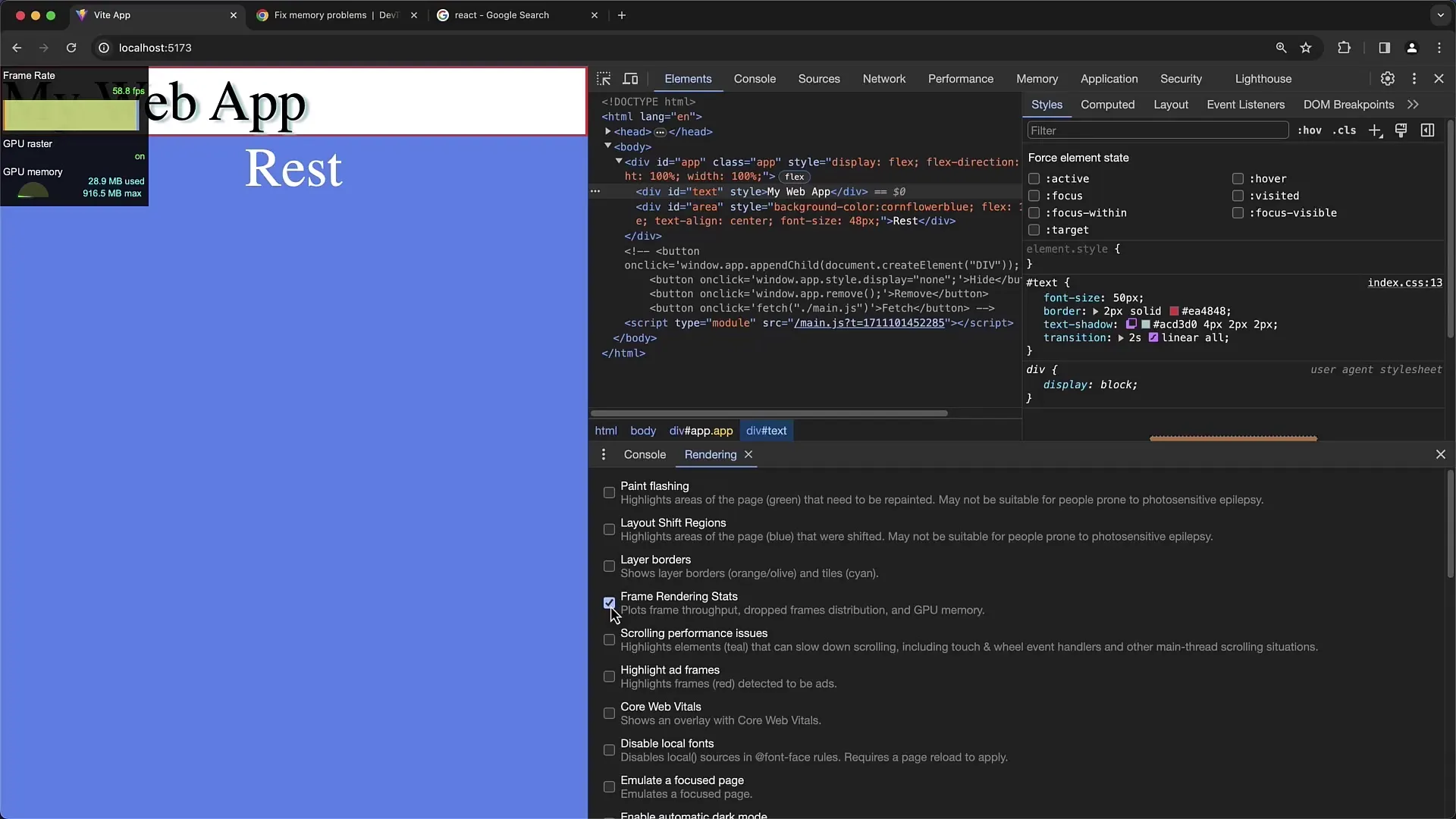Open the Sources panel
The width and height of the screenshot is (1456, 819).
[x=819, y=79]
